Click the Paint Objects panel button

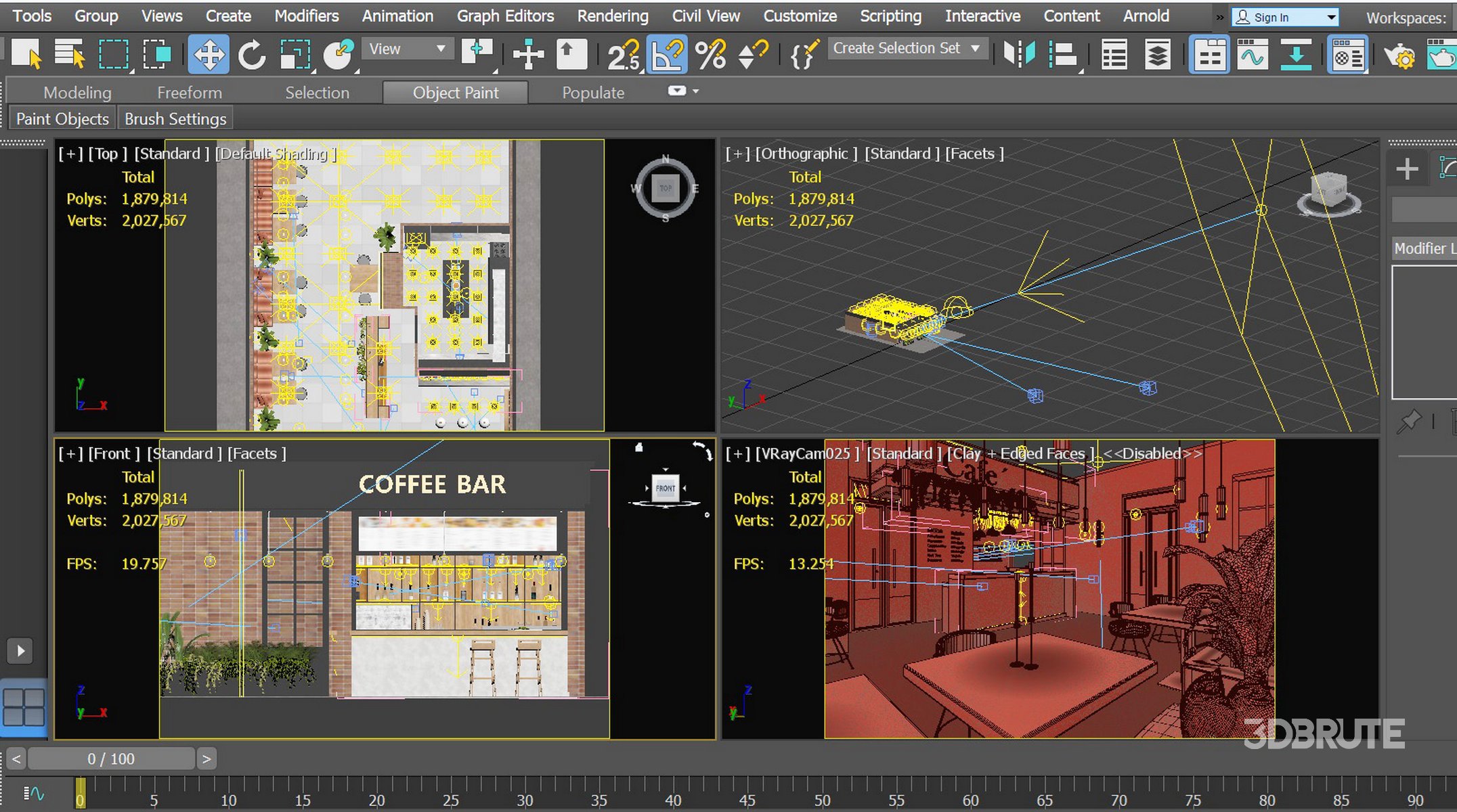click(x=62, y=118)
